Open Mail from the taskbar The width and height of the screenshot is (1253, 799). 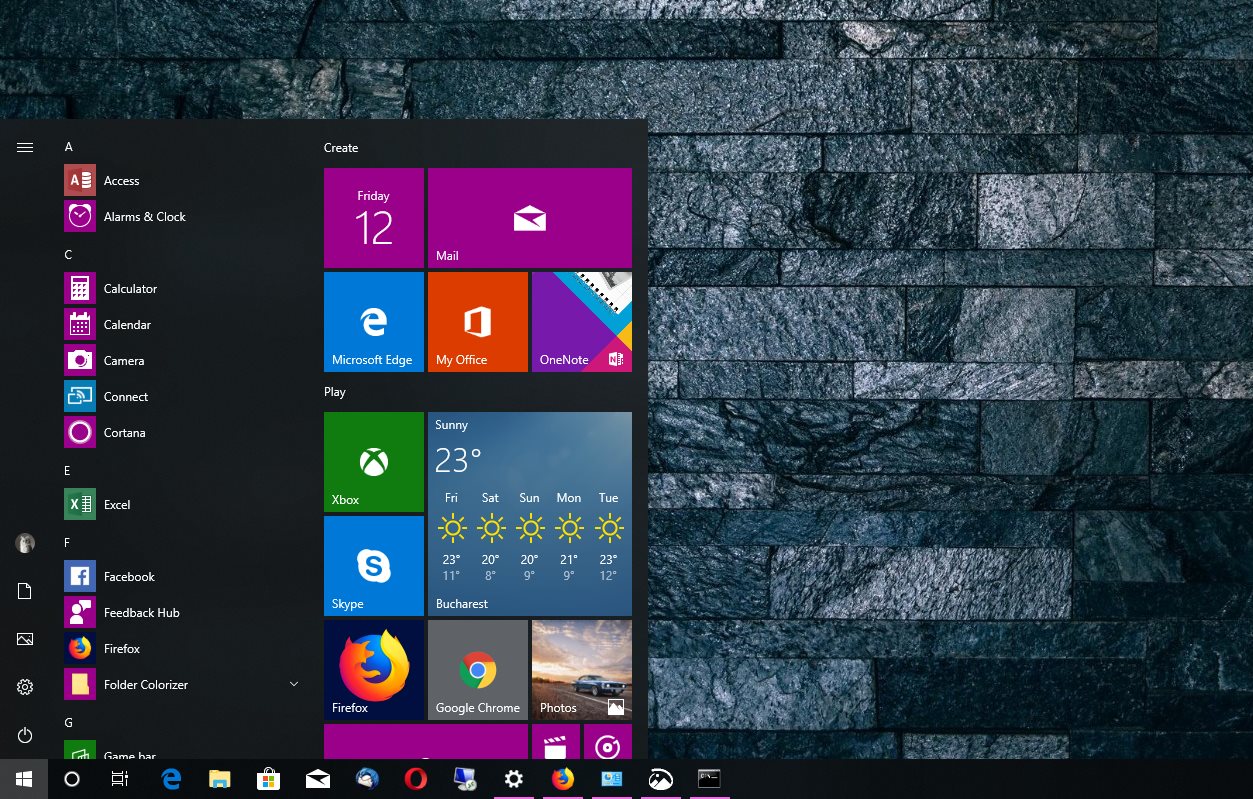tap(318, 779)
